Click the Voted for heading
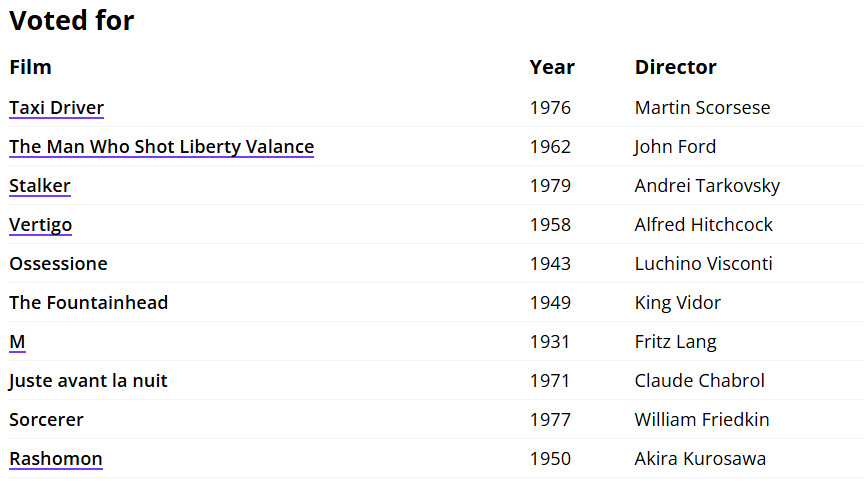Image resolution: width=867 pixels, height=481 pixels. (x=72, y=20)
